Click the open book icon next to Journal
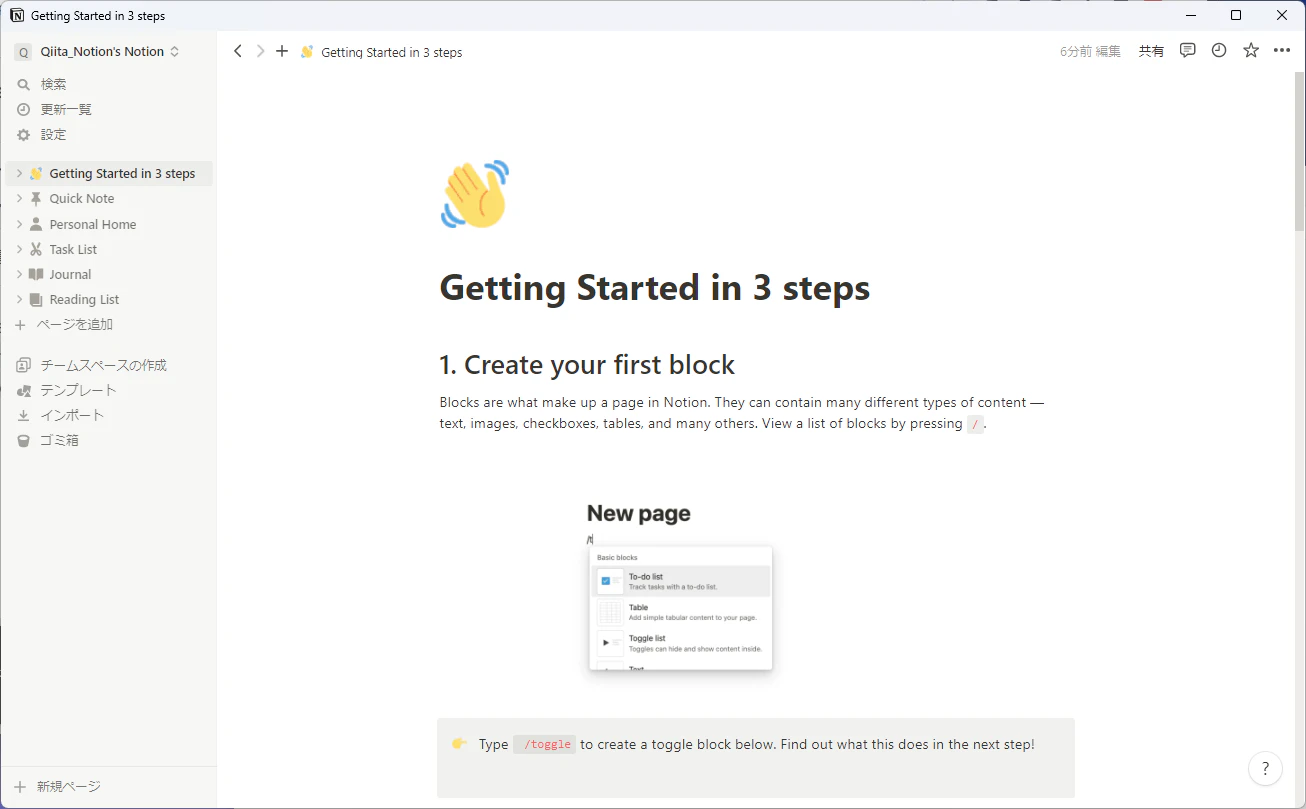 click(x=36, y=274)
